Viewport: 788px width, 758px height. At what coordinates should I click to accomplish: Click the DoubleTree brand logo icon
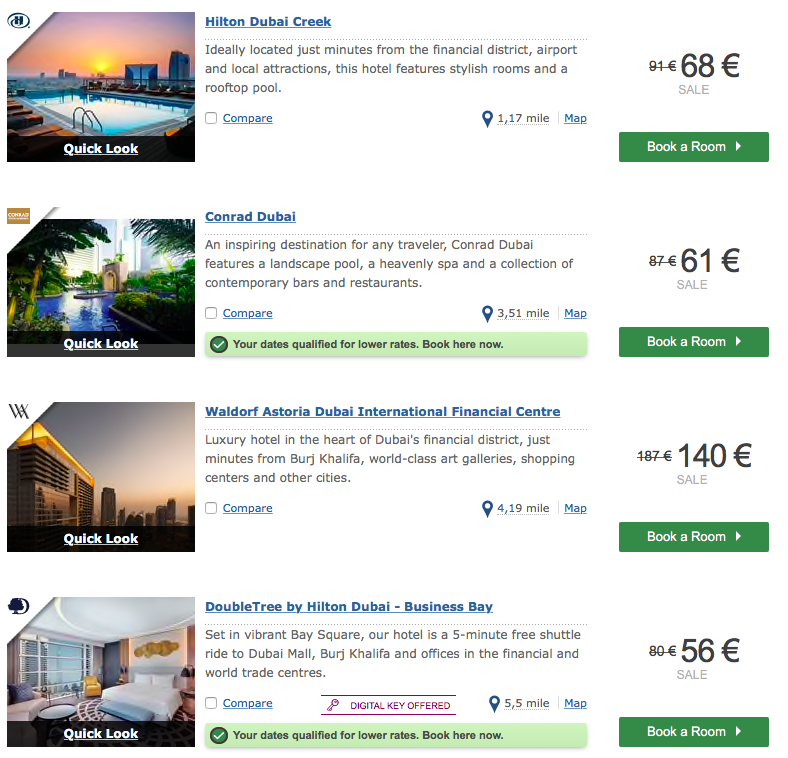(x=18, y=606)
